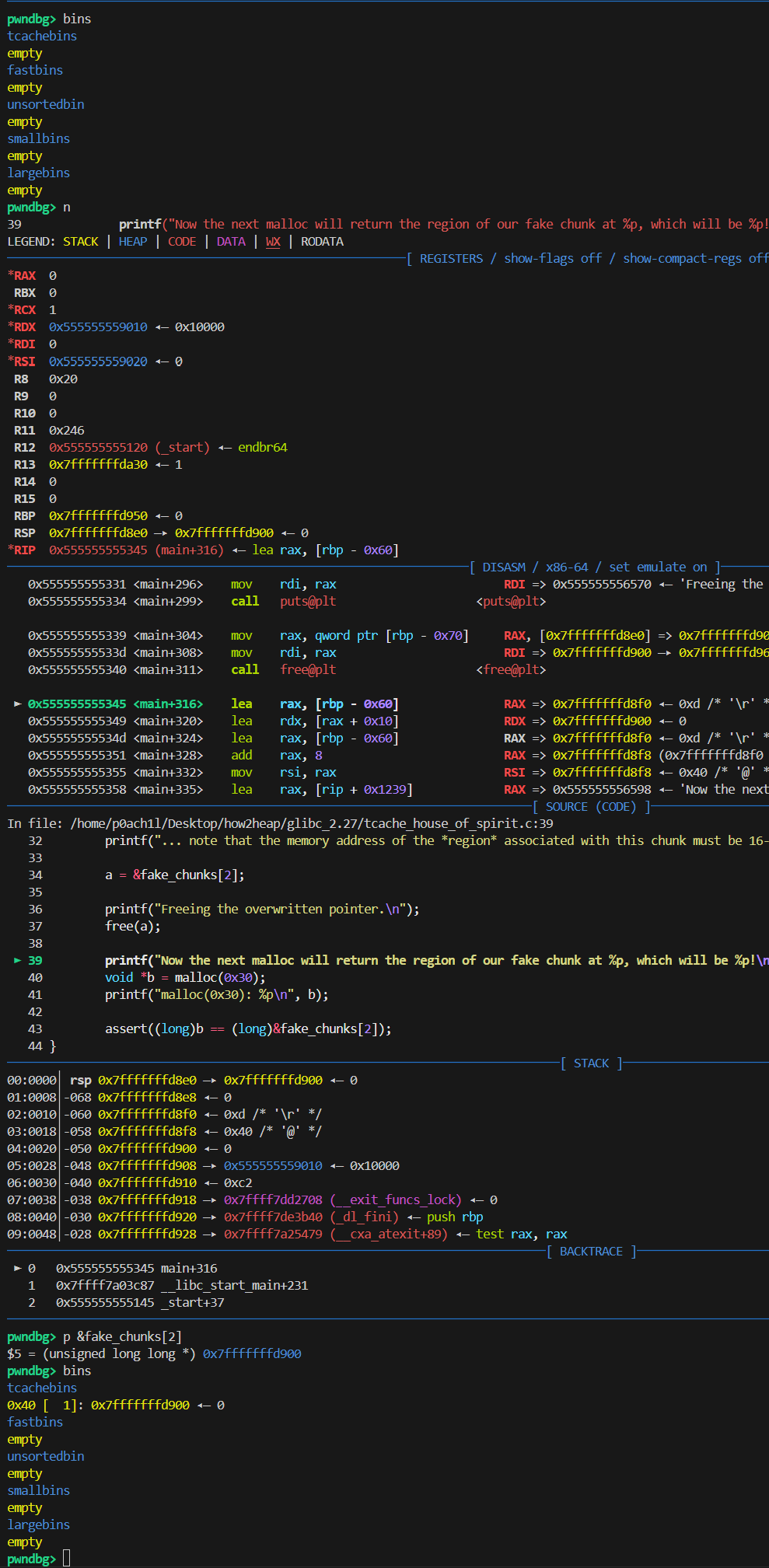Click source line 40 with malloc(0x30)
Image resolution: width=769 pixels, height=1568 pixels.
[x=185, y=977]
